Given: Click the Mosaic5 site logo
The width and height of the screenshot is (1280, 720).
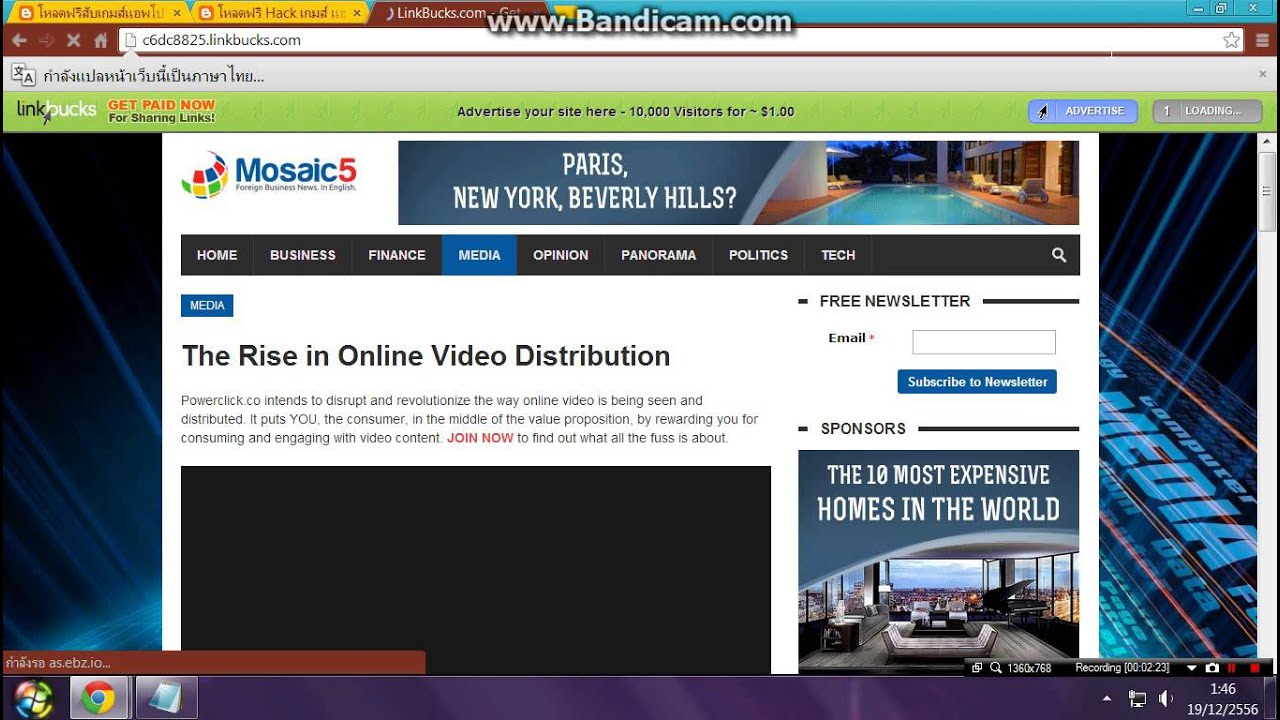Looking at the screenshot, I should (x=269, y=175).
